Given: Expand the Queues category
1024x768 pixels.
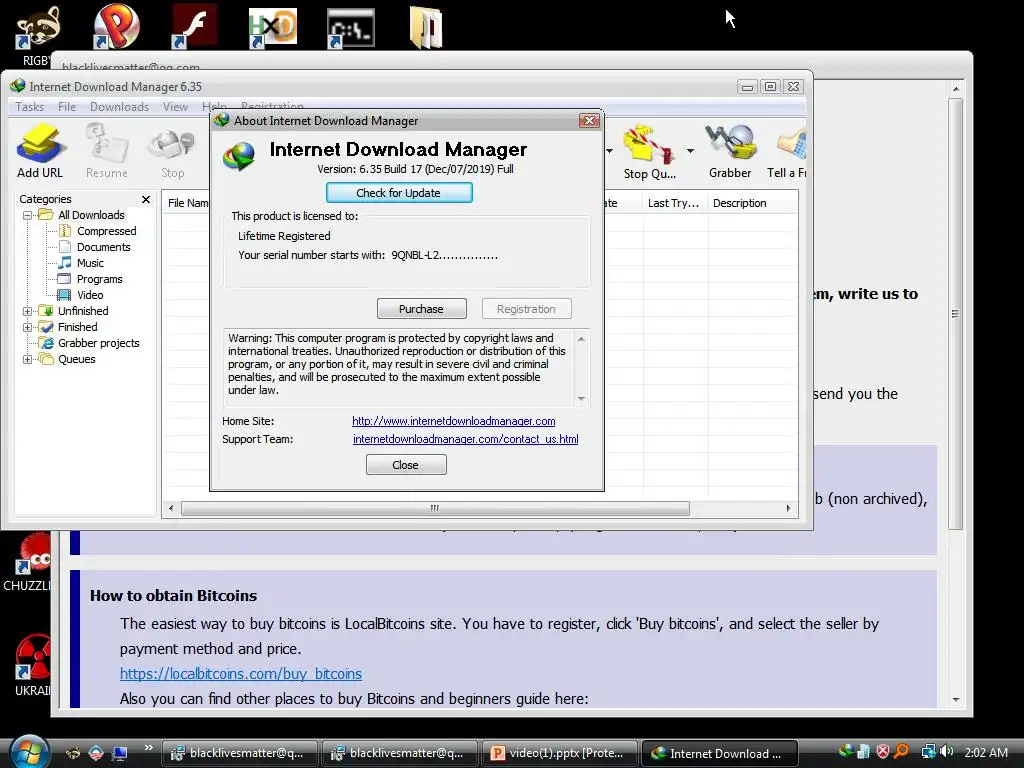Looking at the screenshot, I should pos(27,359).
